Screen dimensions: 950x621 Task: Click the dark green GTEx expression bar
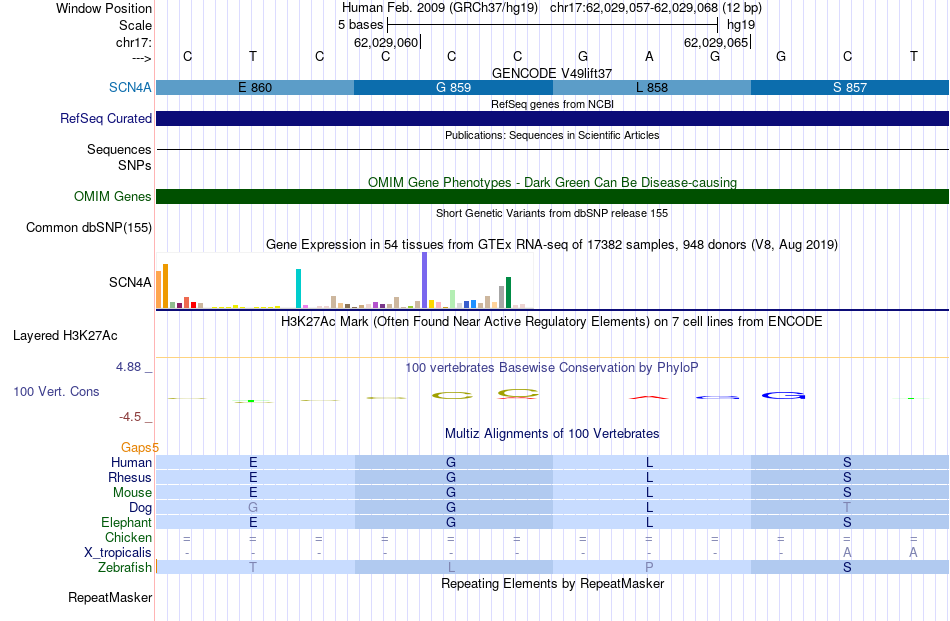pyautogui.click(x=508, y=293)
